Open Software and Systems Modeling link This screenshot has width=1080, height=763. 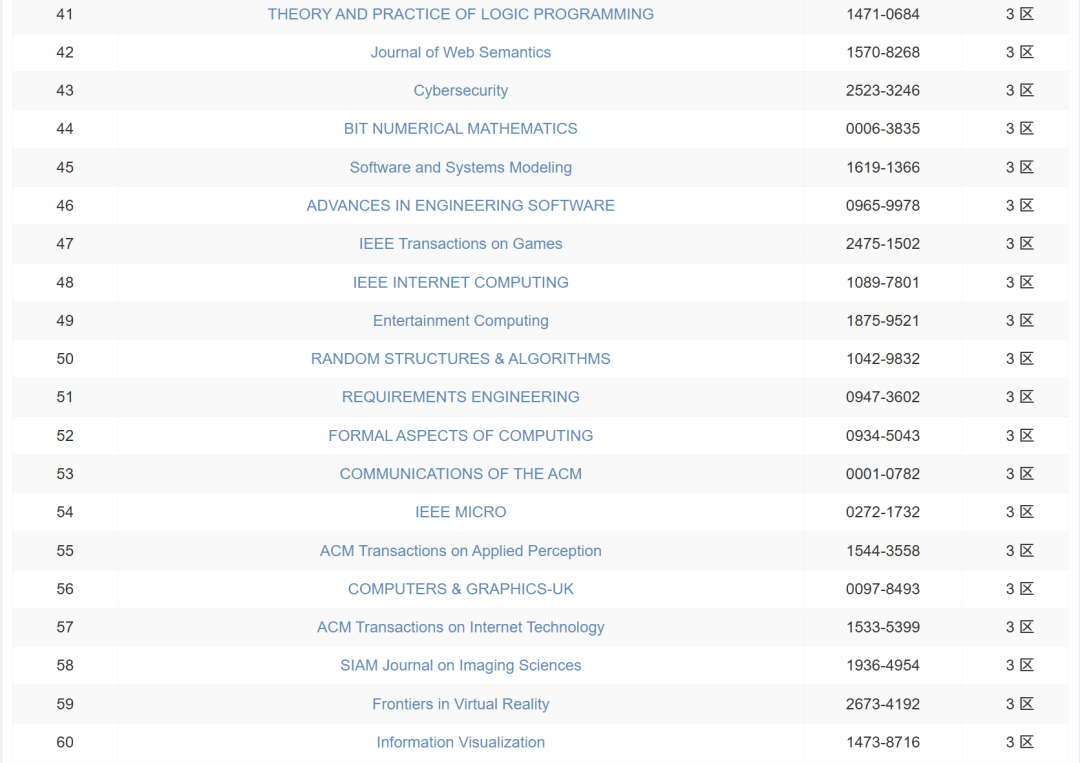point(460,167)
